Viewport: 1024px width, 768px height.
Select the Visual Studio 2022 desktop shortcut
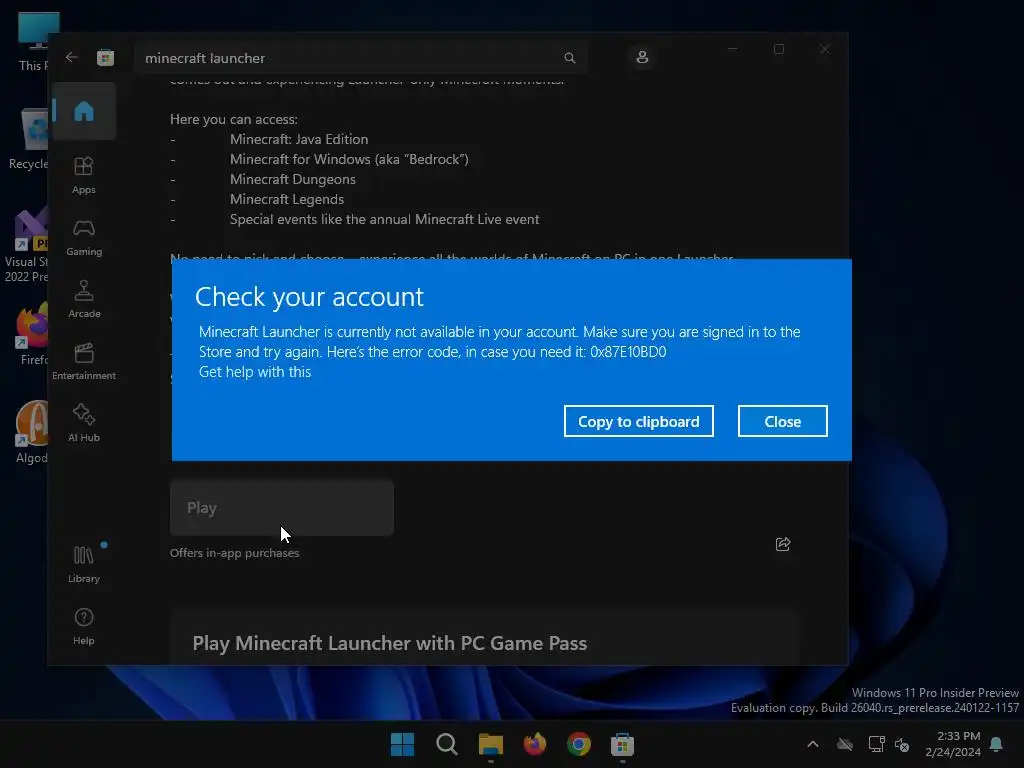(x=26, y=246)
